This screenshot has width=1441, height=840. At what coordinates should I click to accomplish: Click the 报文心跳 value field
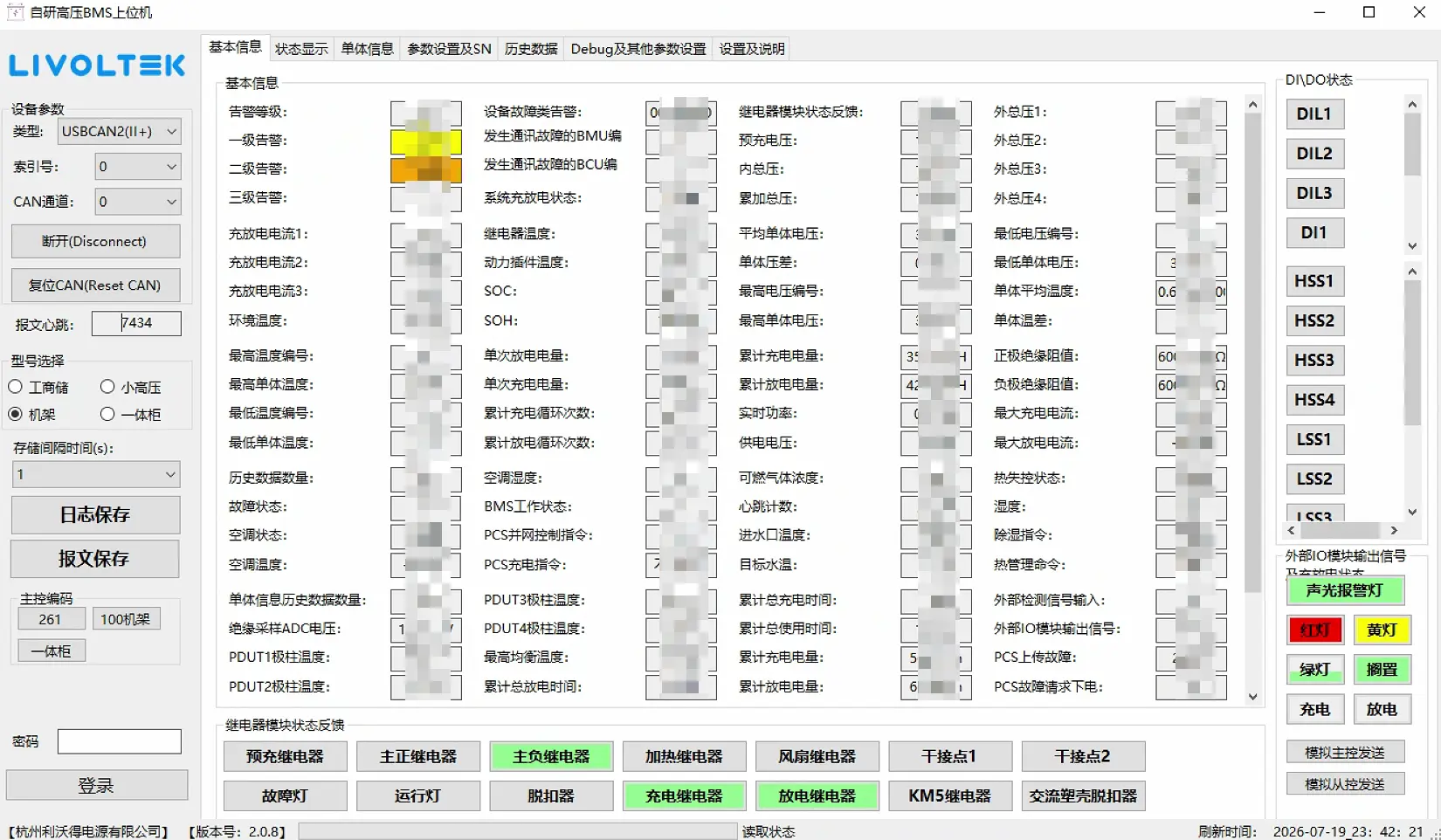[136, 323]
